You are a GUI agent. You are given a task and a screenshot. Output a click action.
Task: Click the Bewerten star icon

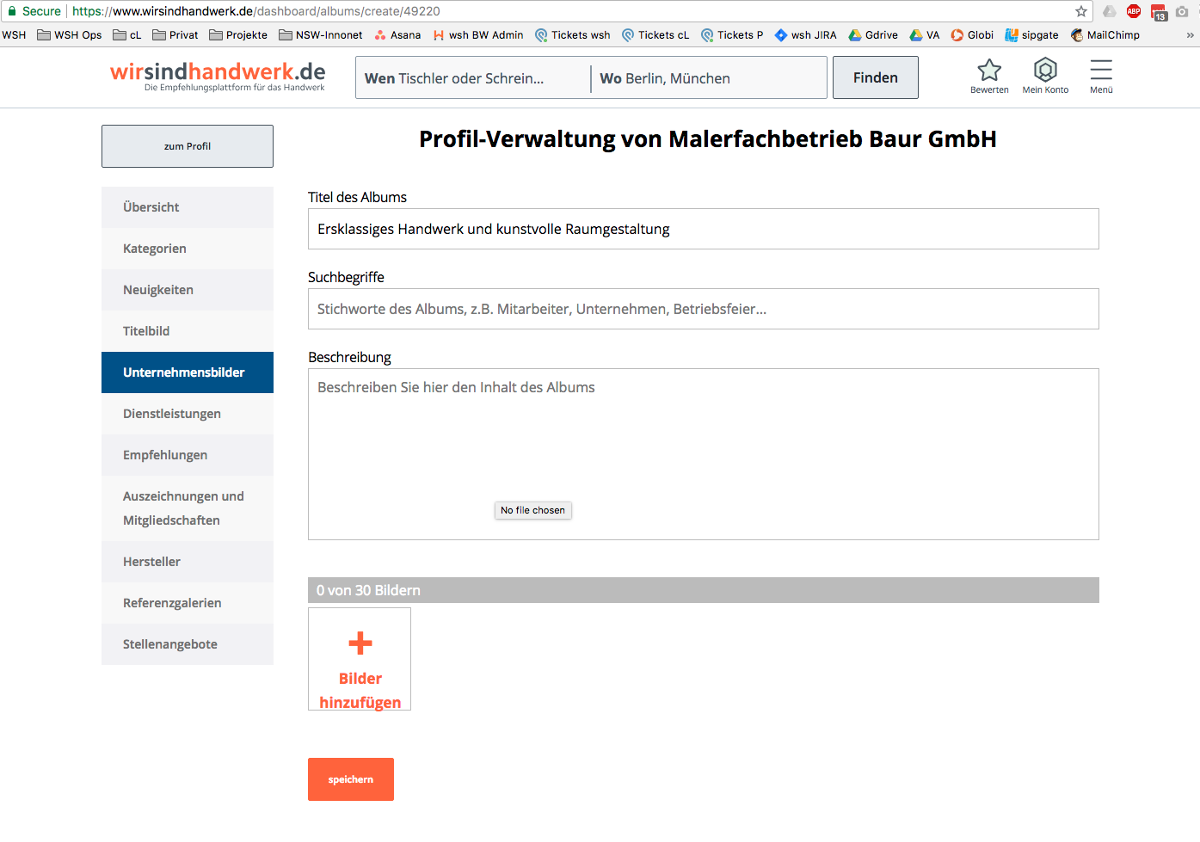pyautogui.click(x=988, y=71)
